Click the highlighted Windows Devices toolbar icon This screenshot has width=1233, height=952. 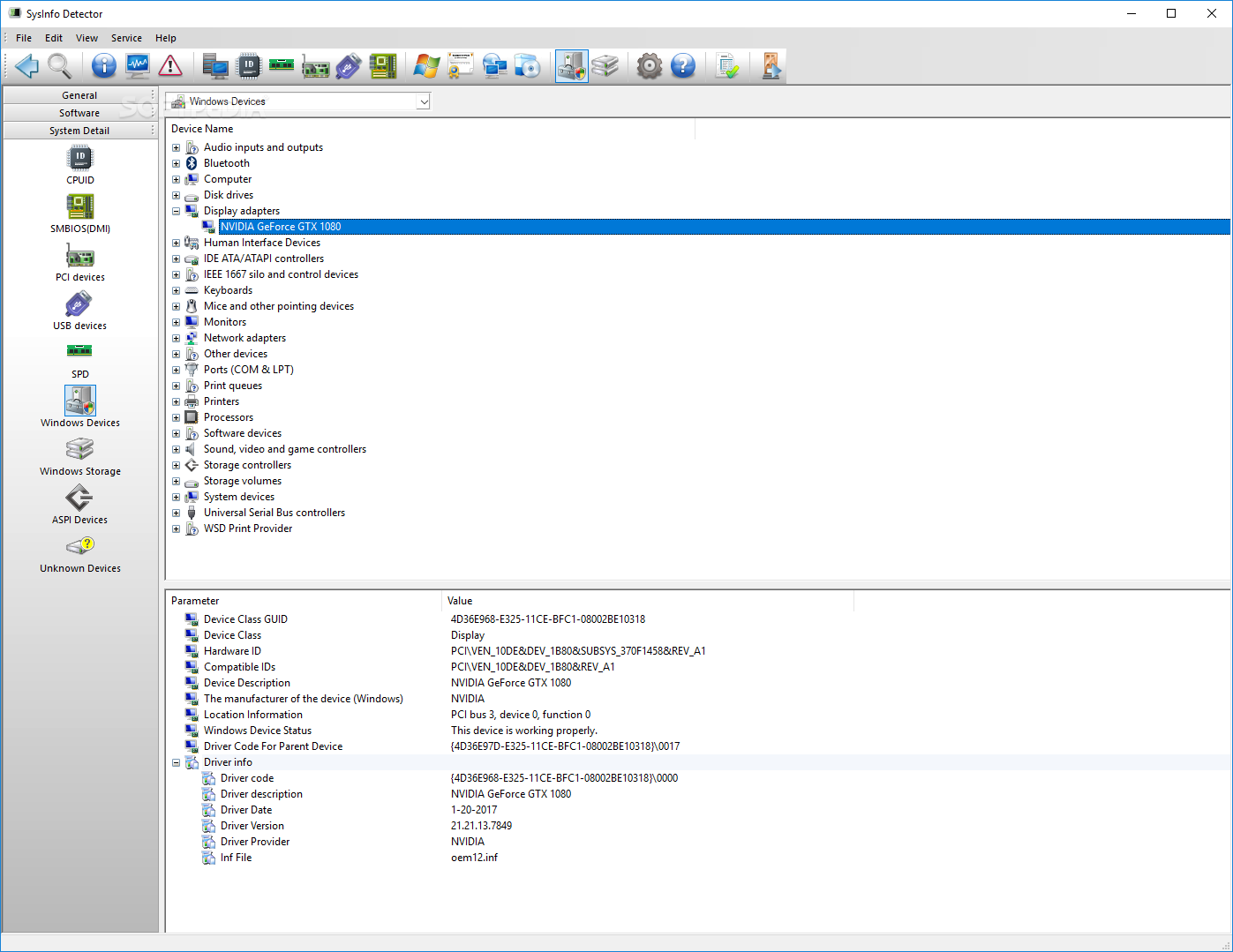point(572,65)
